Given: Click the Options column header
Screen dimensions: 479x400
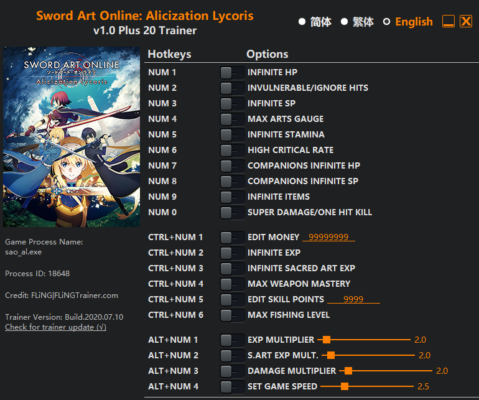Looking at the screenshot, I should click(x=267, y=54).
